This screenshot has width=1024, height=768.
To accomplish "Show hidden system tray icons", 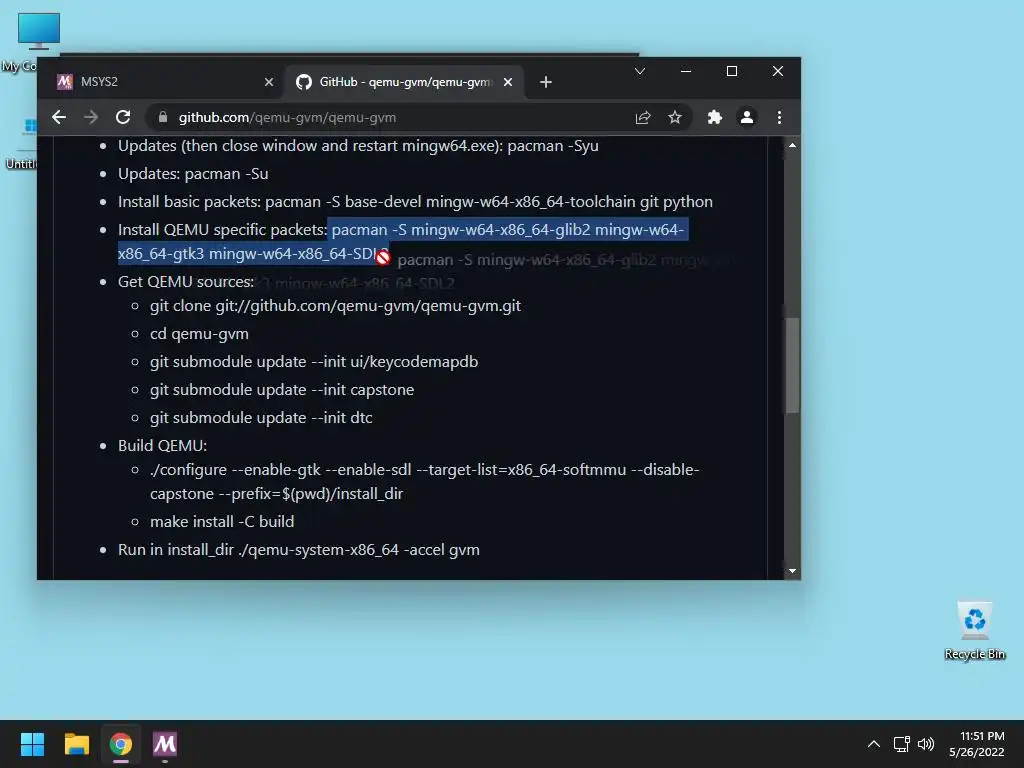I will click(874, 744).
